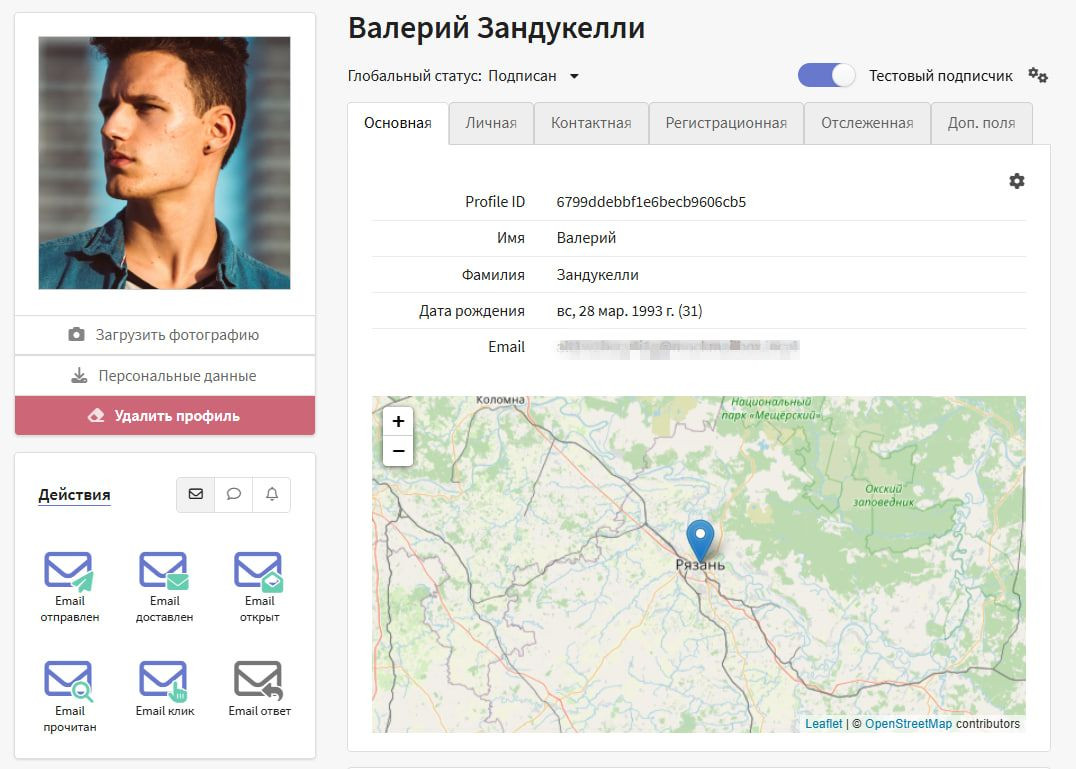Open subscriber settings gears icon near Тестовый подписчик
Screen dimensions: 1076x769
1038,76
